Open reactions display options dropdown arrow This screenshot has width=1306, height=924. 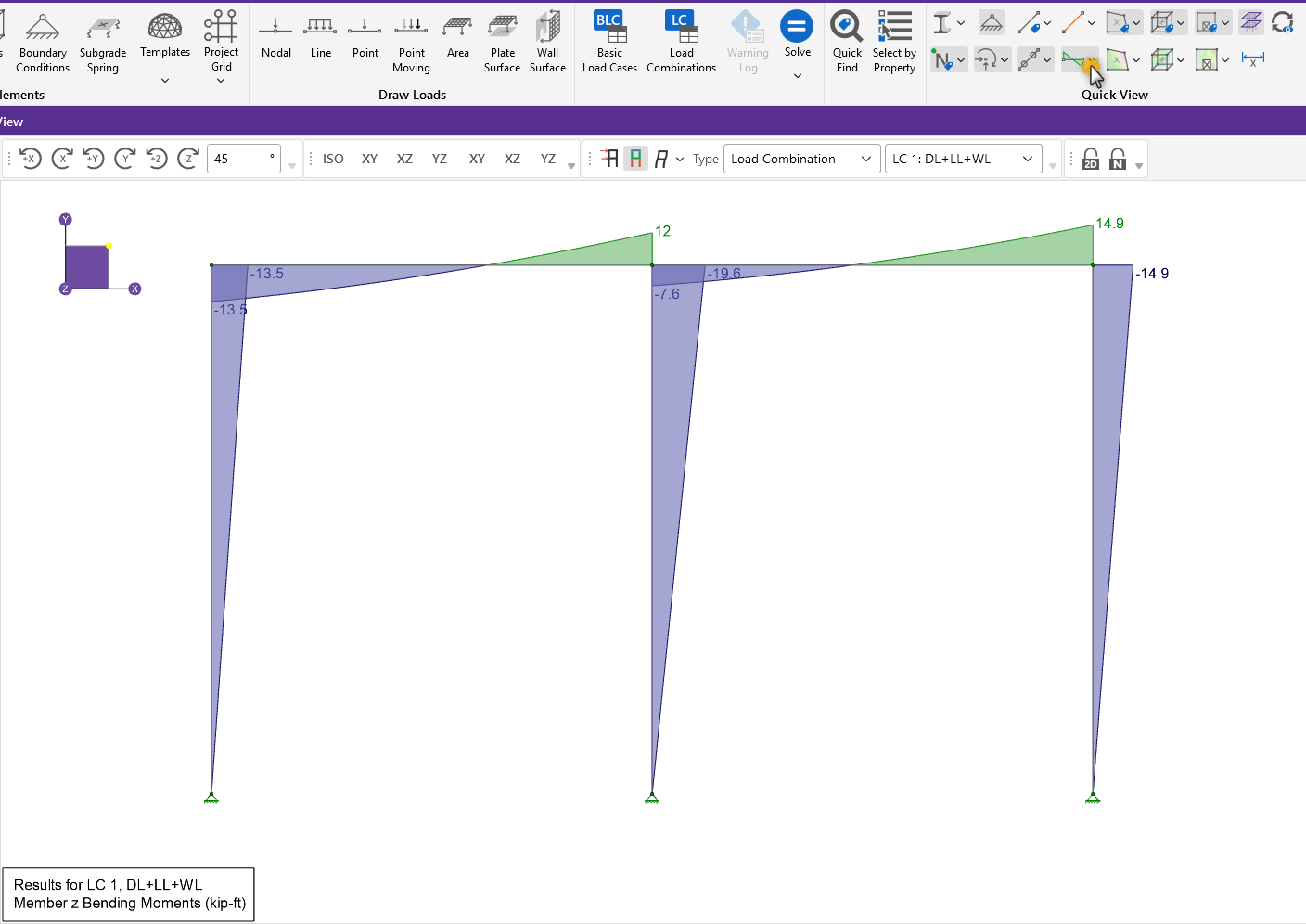[1005, 60]
